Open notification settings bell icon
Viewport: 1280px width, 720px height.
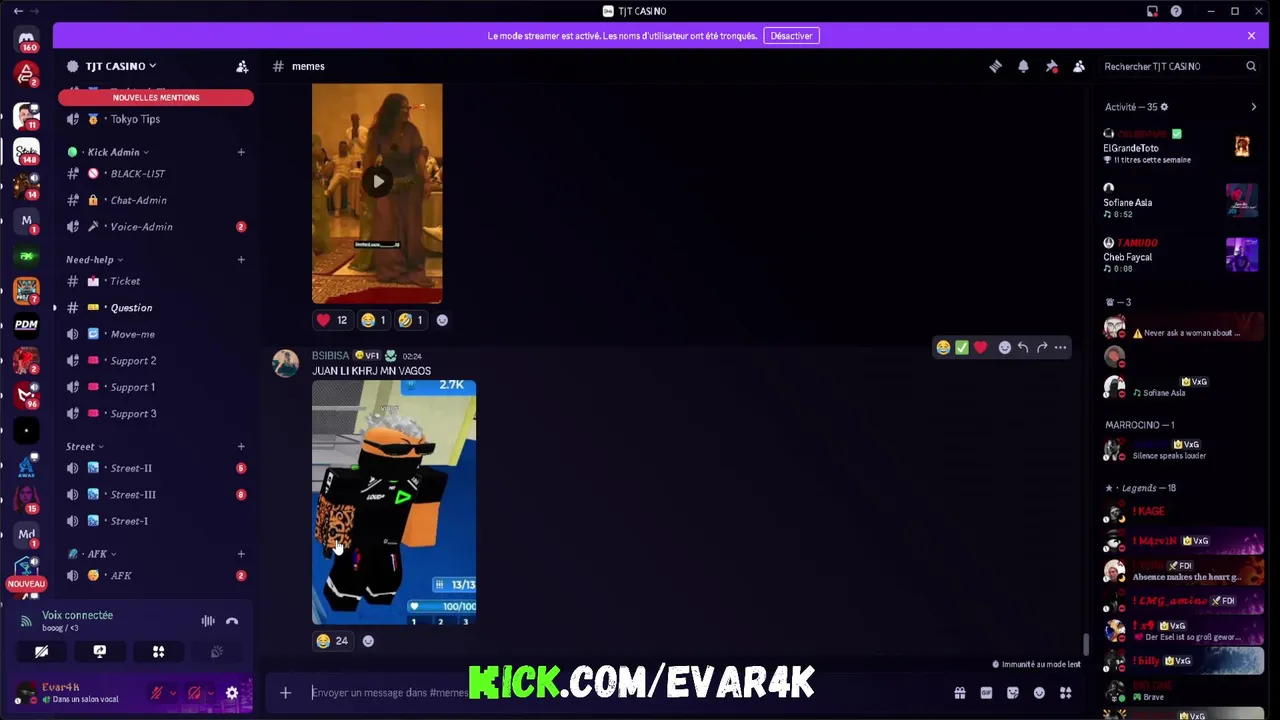(x=1023, y=66)
